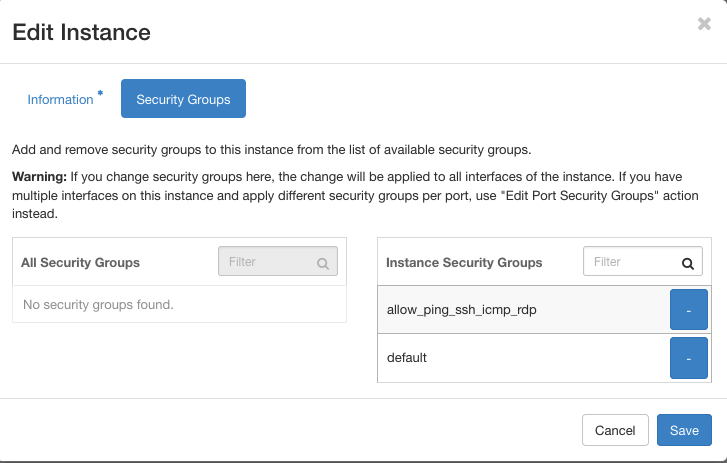Click the 'Instance Security Groups' heading
This screenshot has width=727, height=463.
(x=464, y=262)
